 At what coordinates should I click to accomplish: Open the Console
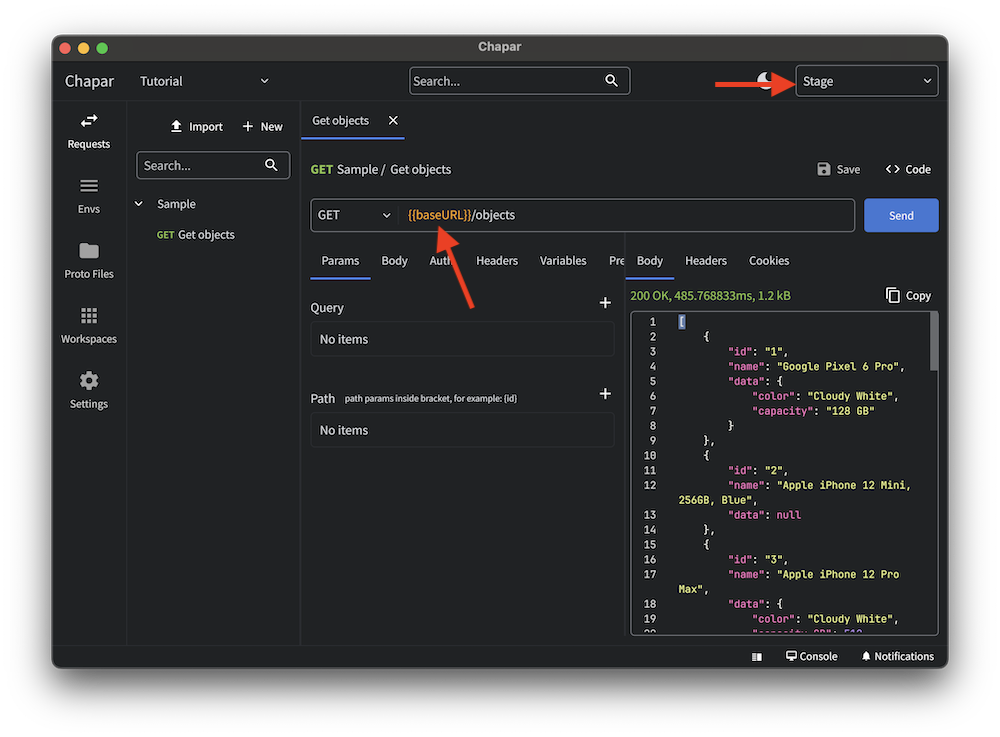tap(811, 656)
